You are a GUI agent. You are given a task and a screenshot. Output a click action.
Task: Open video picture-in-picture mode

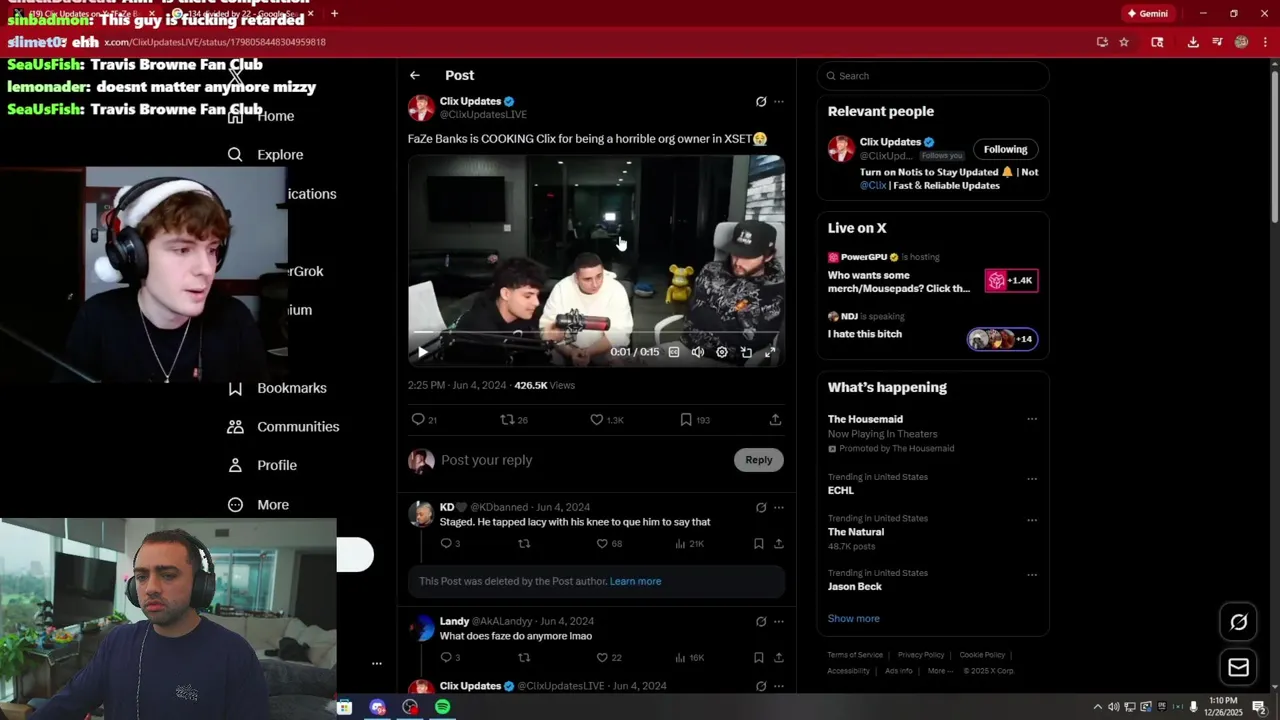(x=746, y=352)
